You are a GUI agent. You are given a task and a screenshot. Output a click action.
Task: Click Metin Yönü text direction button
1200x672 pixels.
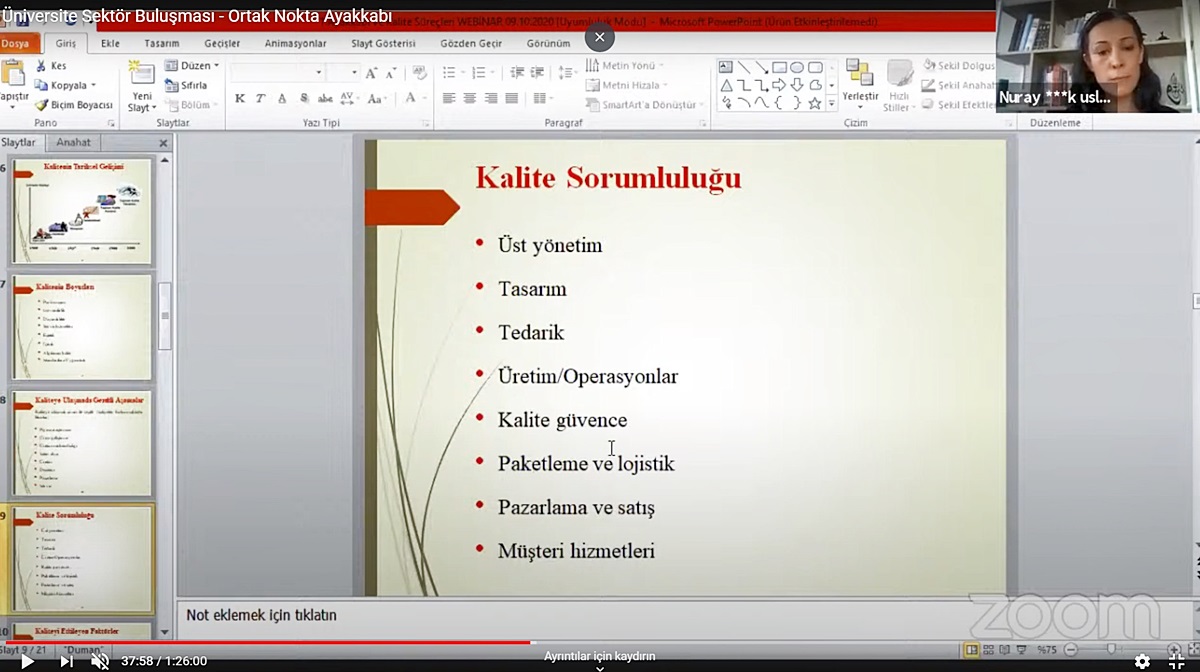click(x=626, y=66)
